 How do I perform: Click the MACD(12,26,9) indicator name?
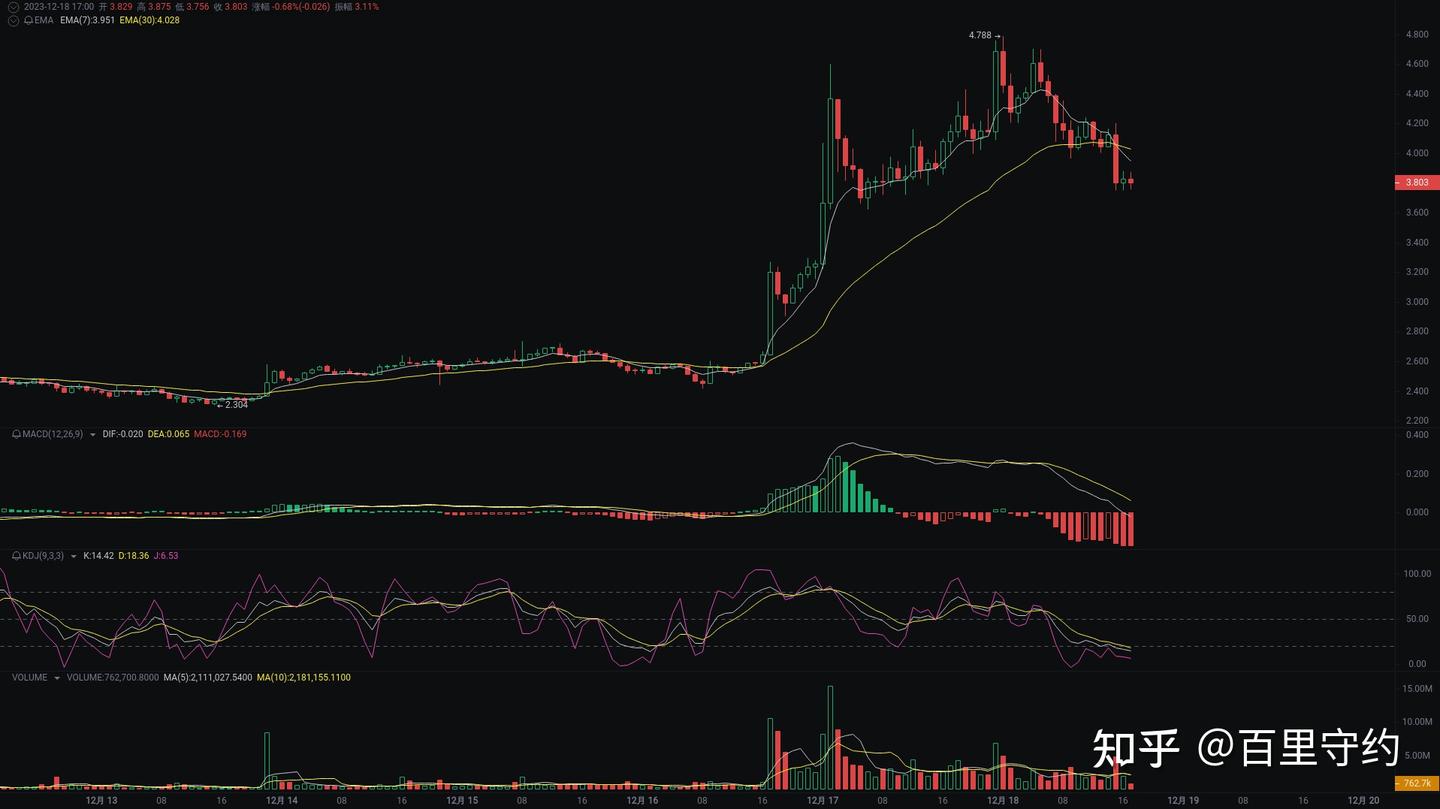click(54, 434)
